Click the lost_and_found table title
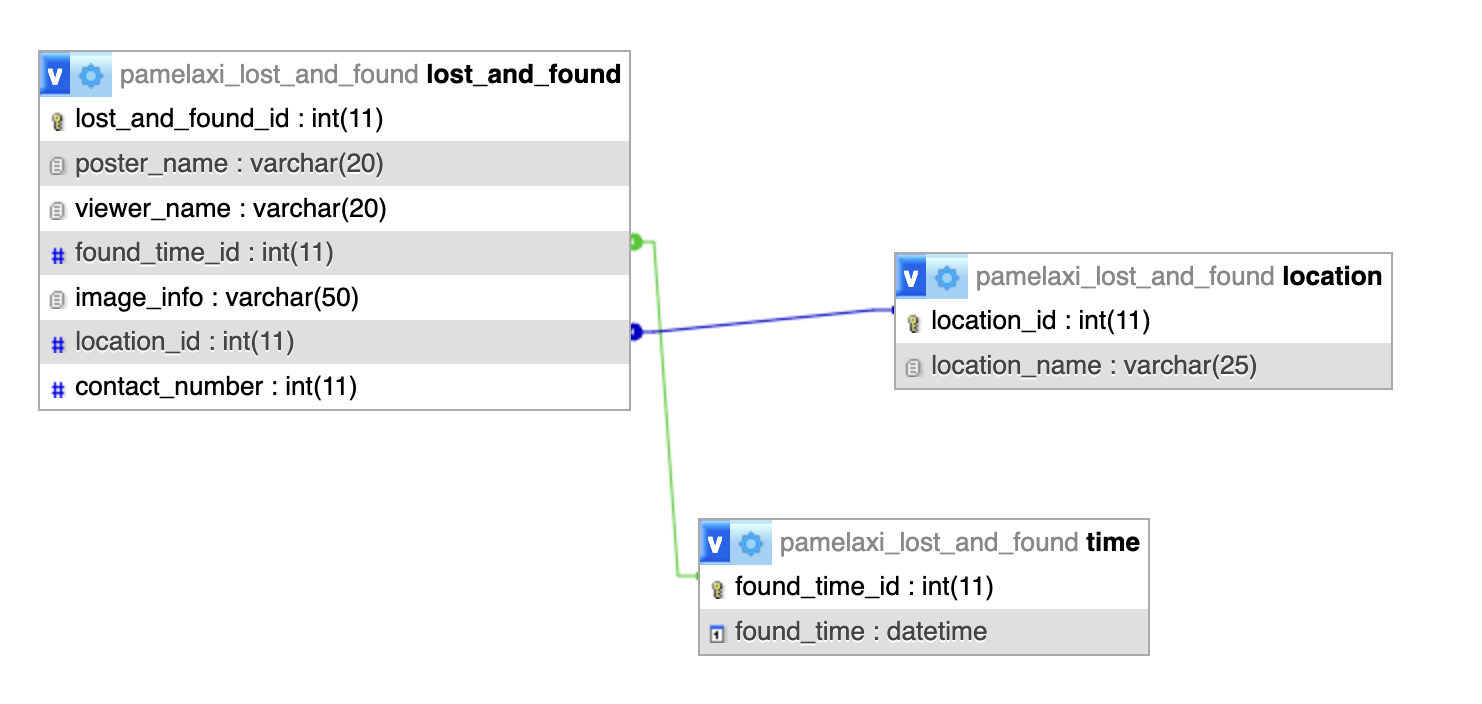 pyautogui.click(x=524, y=74)
